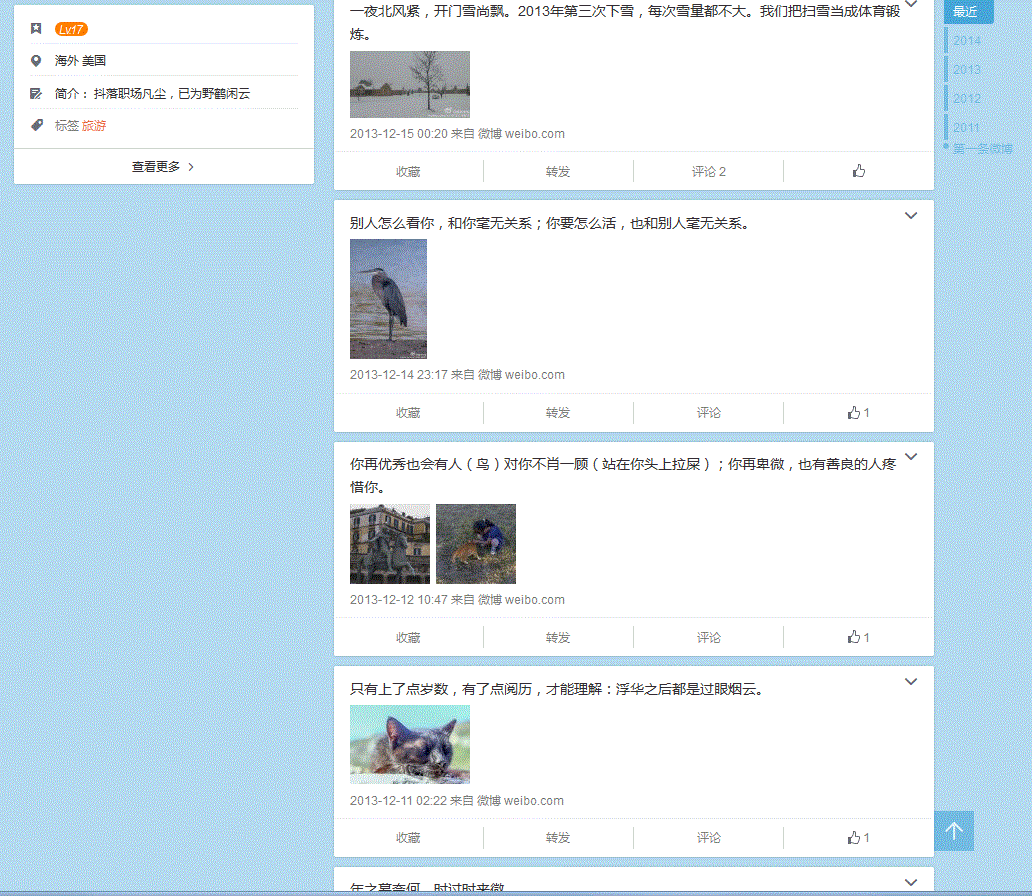Open chevron menu on cat photo post
This screenshot has width=1032, height=896.
click(x=911, y=682)
